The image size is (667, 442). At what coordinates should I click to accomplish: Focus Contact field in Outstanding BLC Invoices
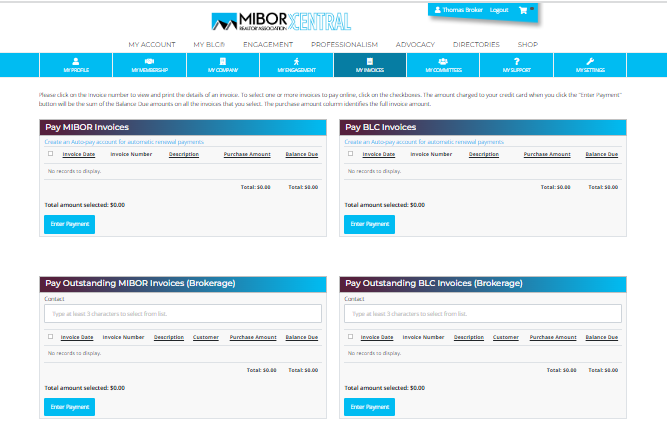483,314
